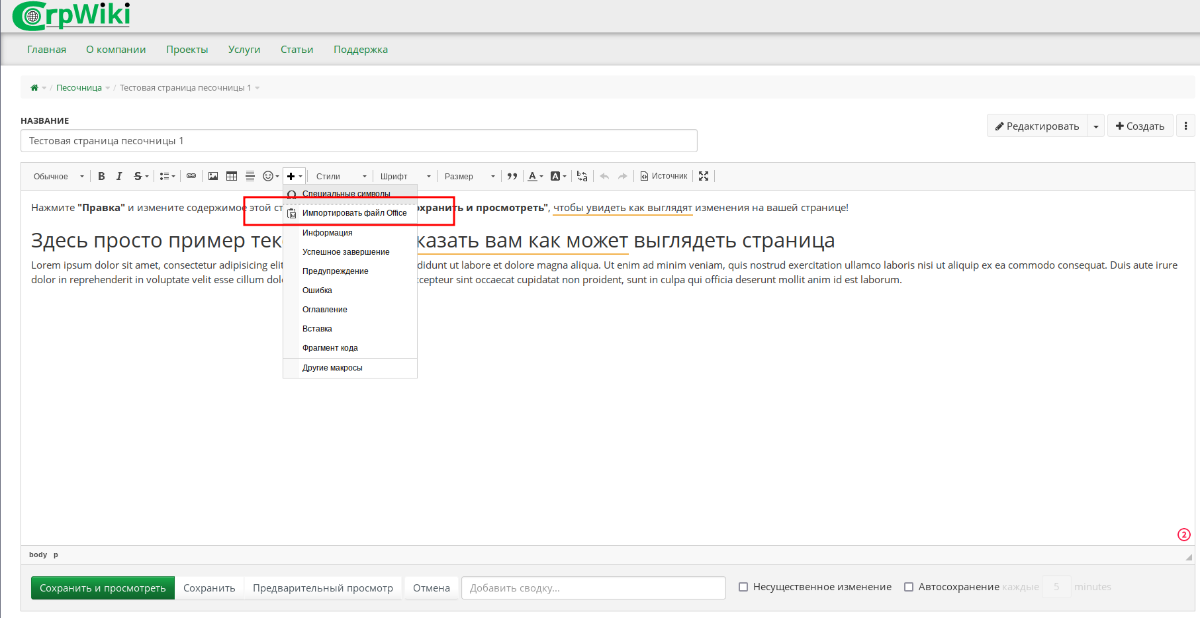Screen dimensions: 1200x618
Task: Click the home icon in breadcrumb
Action: (x=34, y=88)
